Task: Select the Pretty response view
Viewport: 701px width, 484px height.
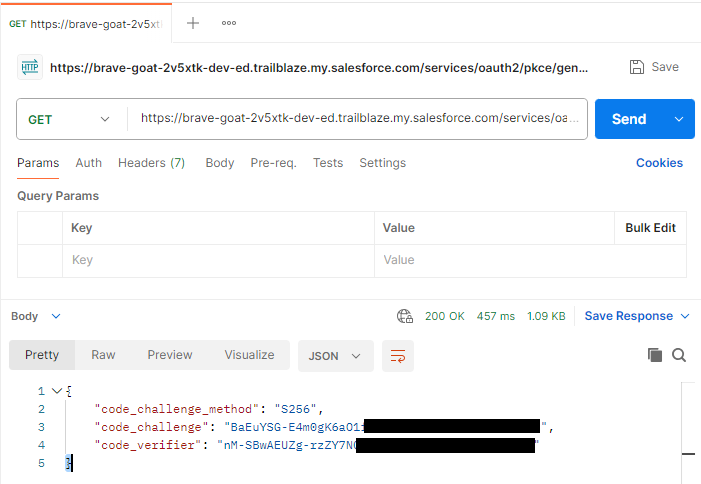Action: pos(42,355)
